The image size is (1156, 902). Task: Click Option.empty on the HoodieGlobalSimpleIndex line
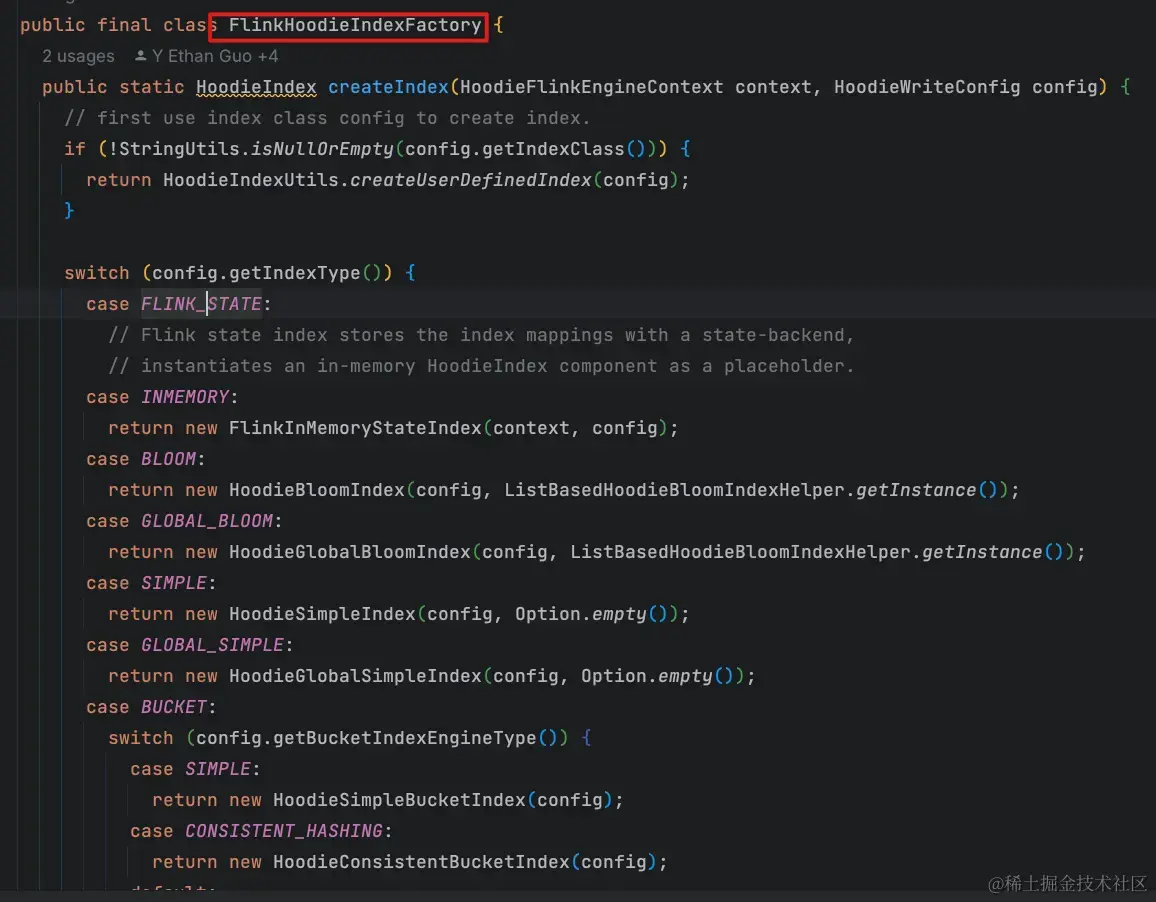[x=647, y=676]
